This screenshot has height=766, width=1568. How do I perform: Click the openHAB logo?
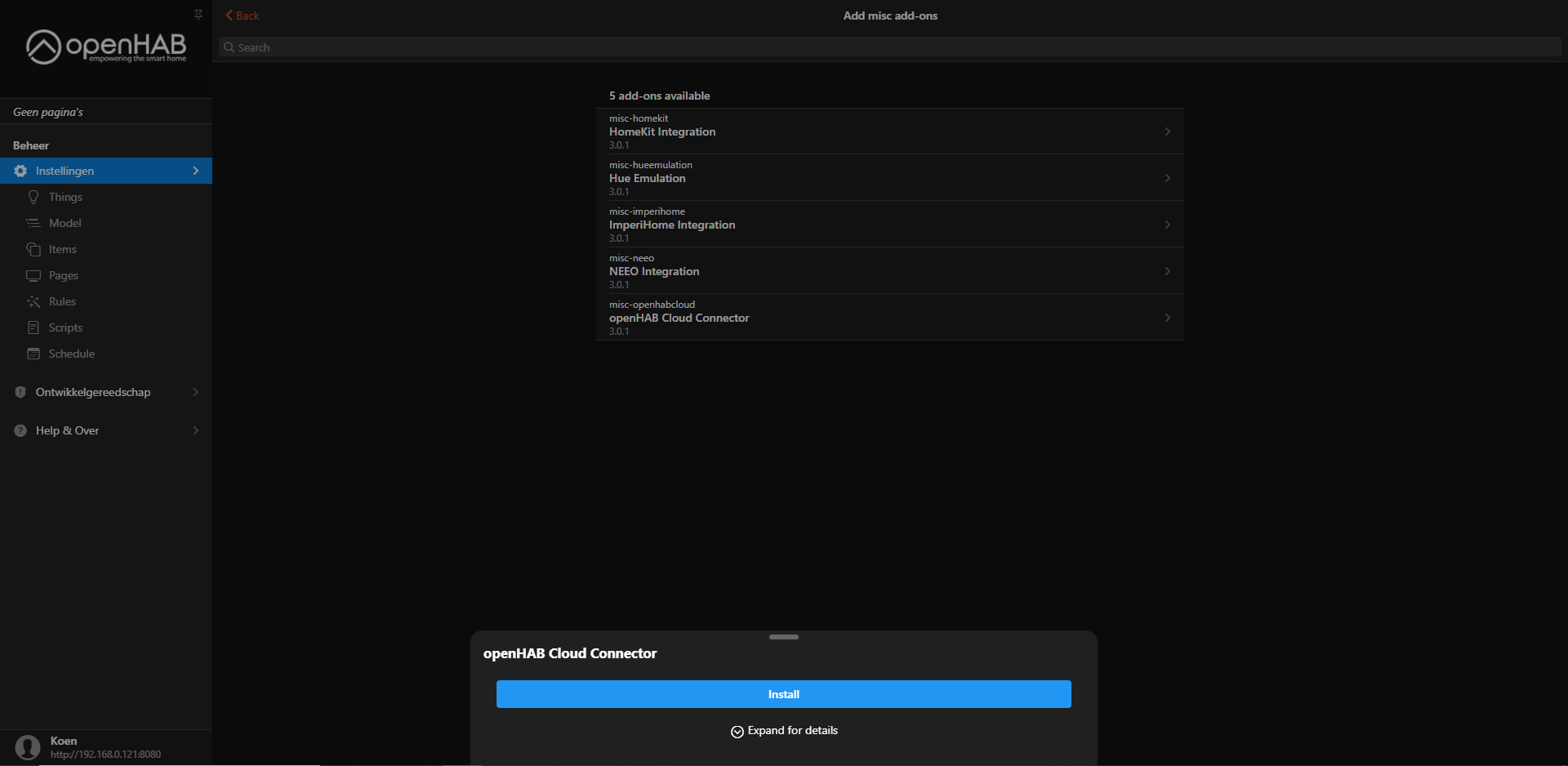point(106,47)
